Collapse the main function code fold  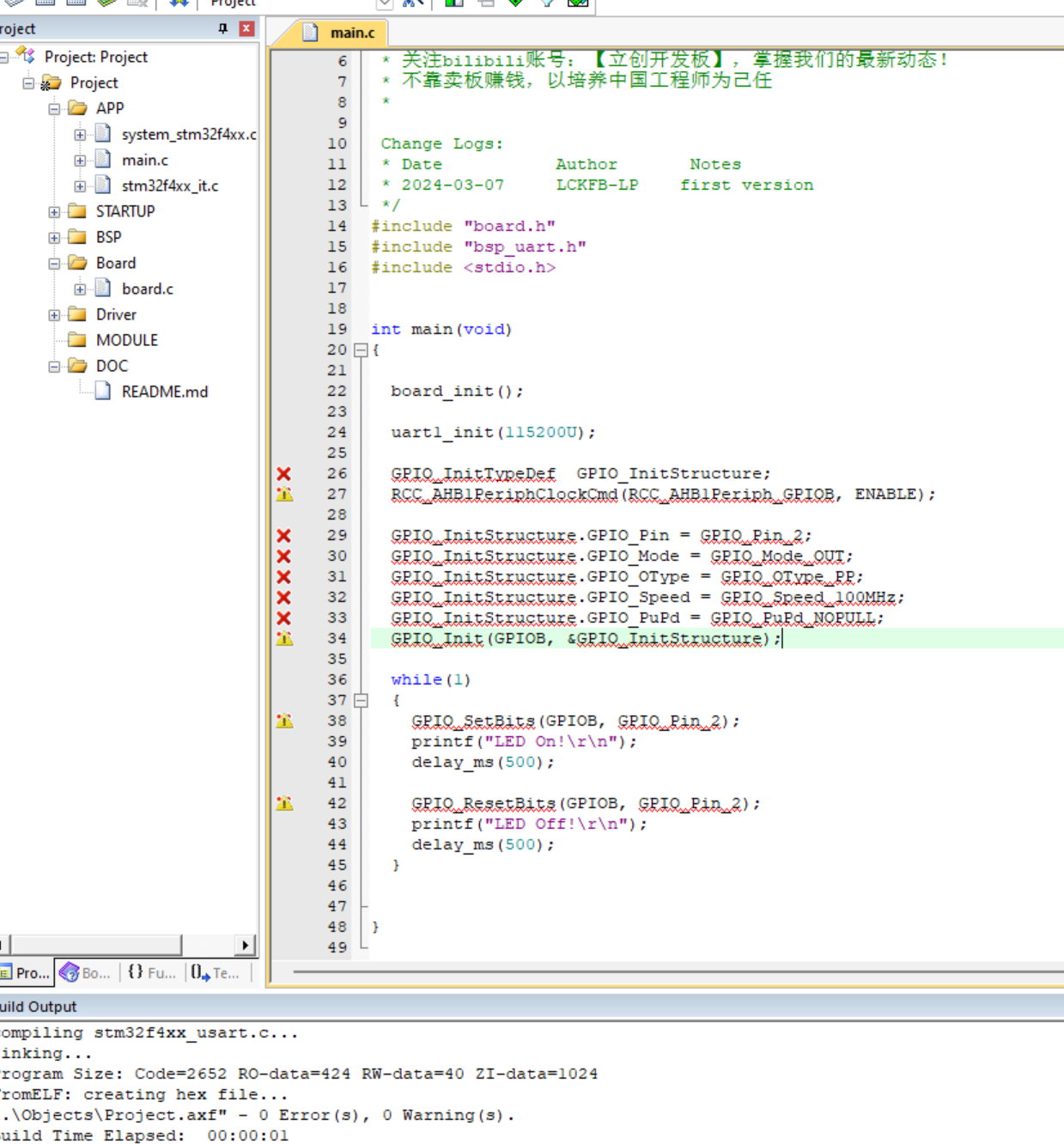pos(361,350)
